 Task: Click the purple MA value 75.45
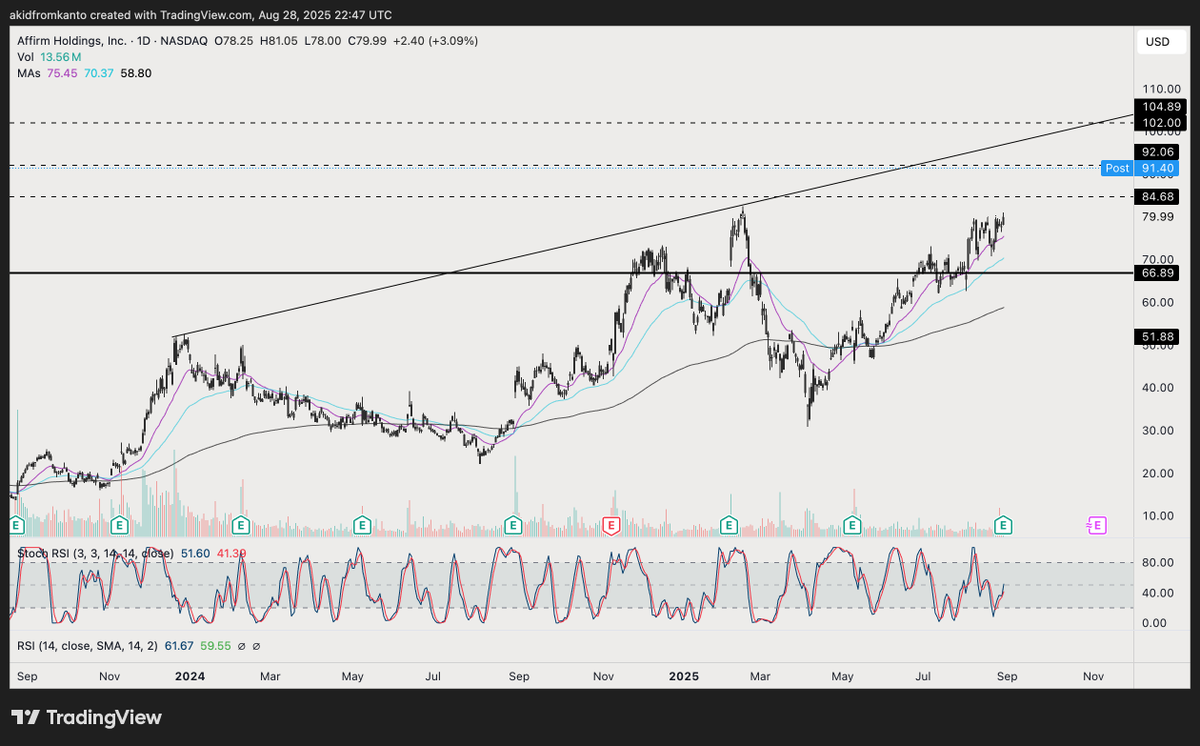click(64, 73)
